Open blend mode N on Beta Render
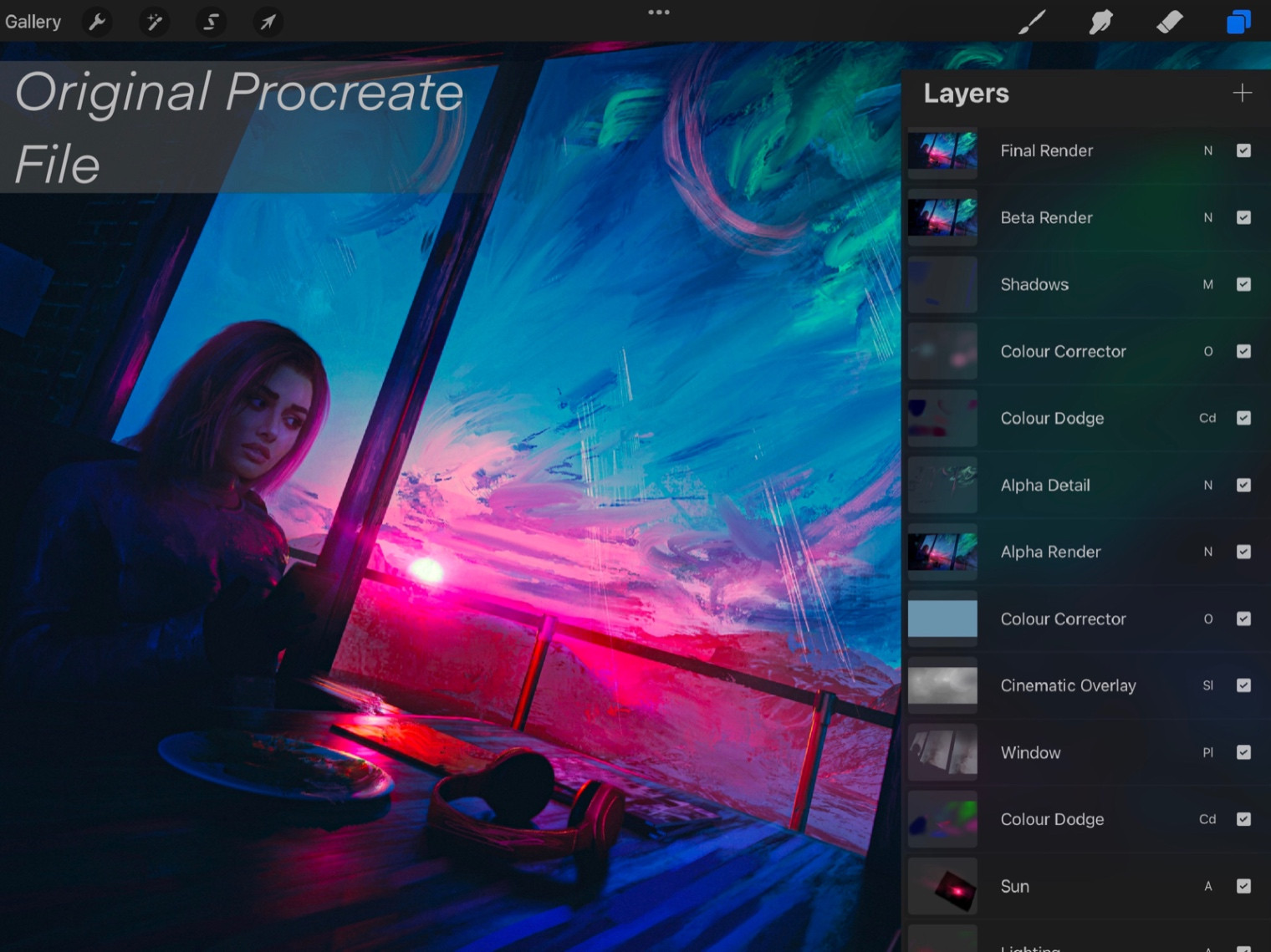The image size is (1271, 952). coord(1208,217)
